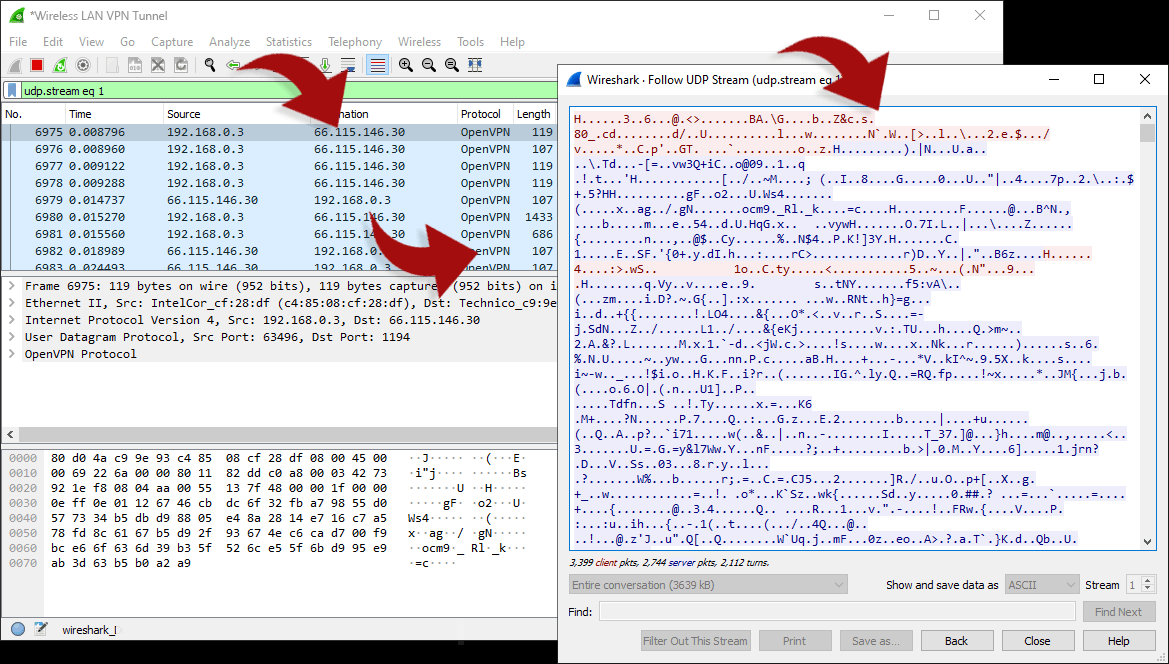This screenshot has width=1169, height=664.
Task: Click the expert information status circle icon
Action: 18,630
